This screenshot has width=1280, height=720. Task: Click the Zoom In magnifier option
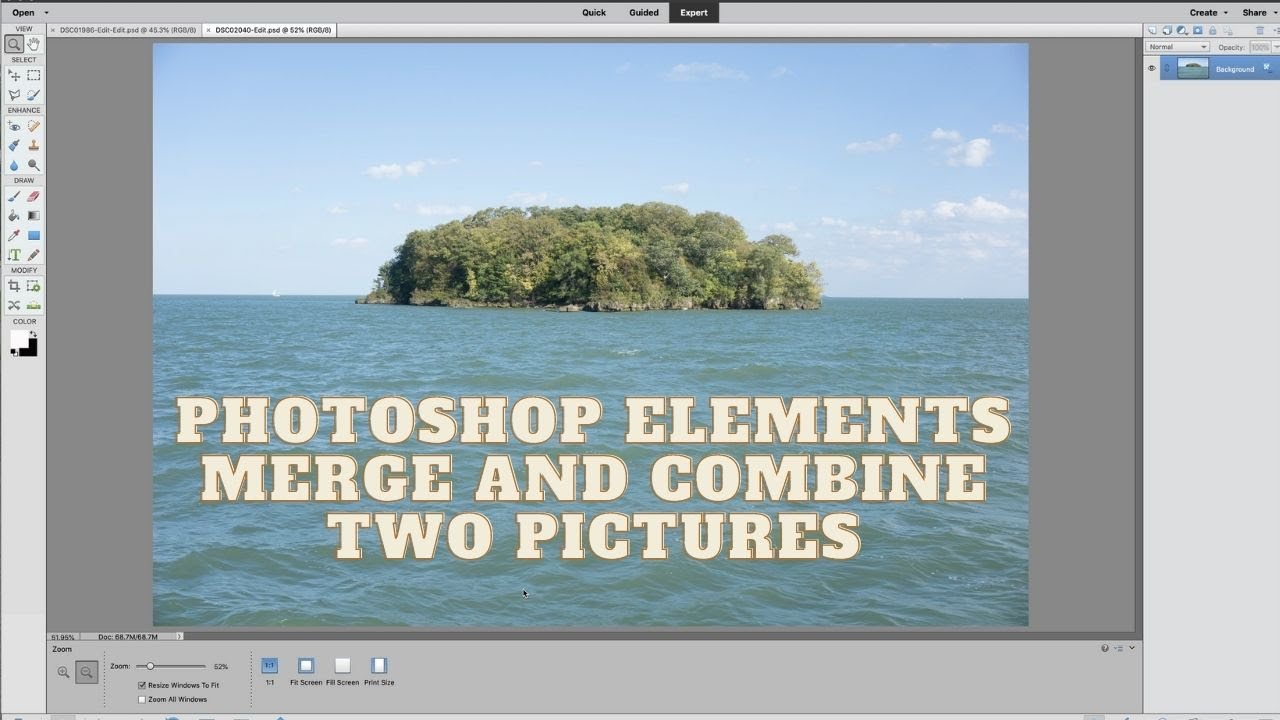pyautogui.click(x=63, y=673)
